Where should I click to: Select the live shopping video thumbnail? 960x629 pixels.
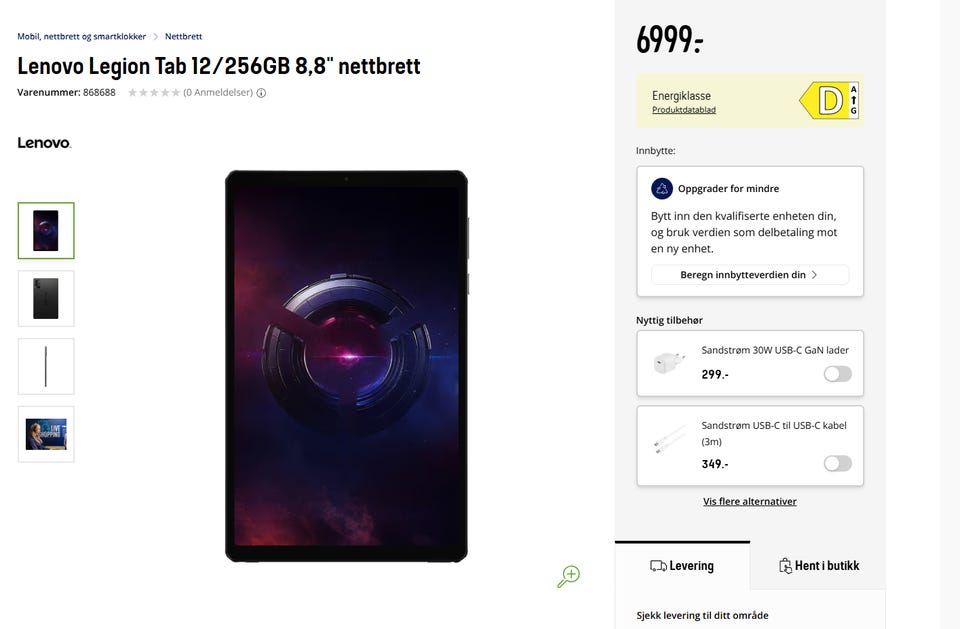[46, 434]
